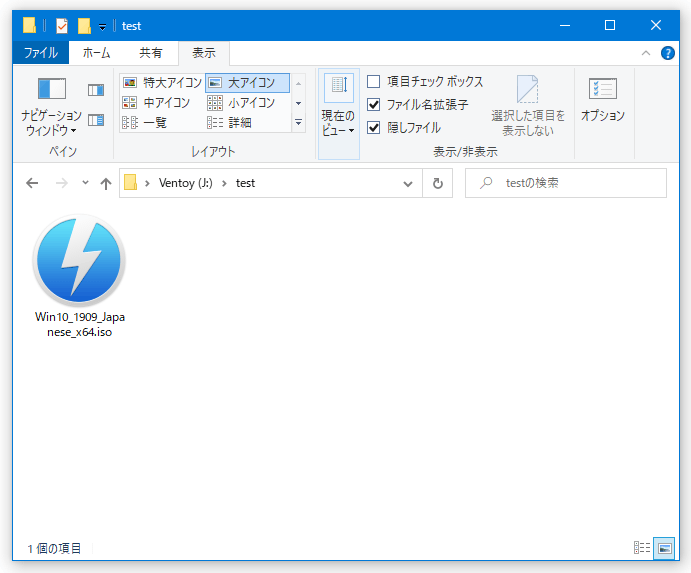Click the New folder quick access icon
This screenshot has width=691, height=573.
coord(84,26)
